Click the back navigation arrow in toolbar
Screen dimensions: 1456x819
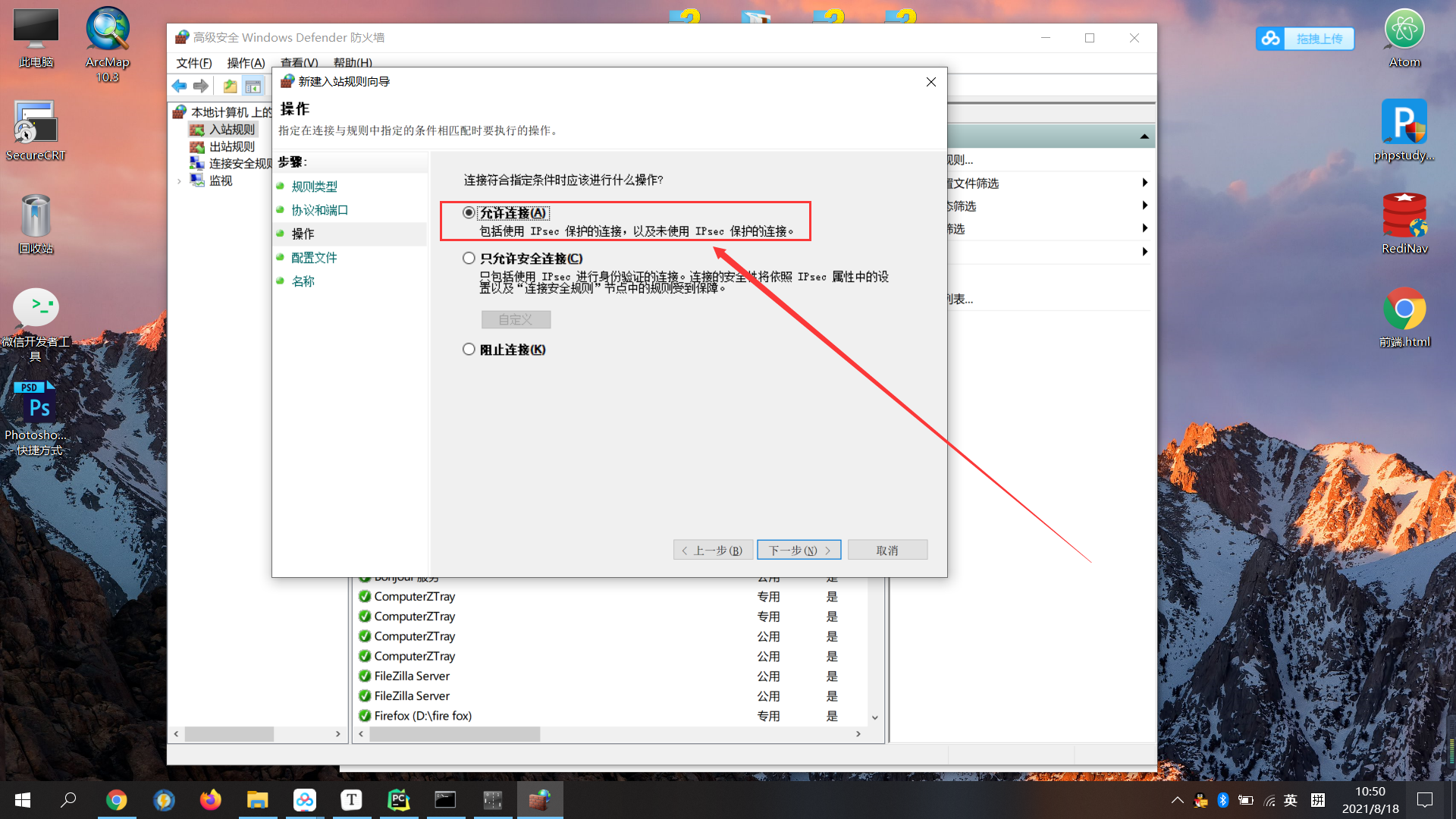point(180,86)
